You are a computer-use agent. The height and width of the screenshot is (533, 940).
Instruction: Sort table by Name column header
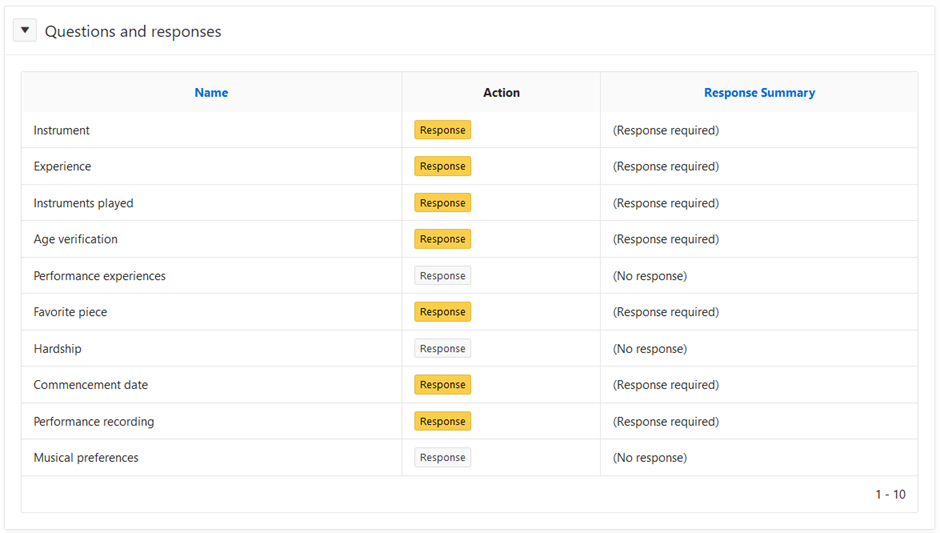click(211, 93)
